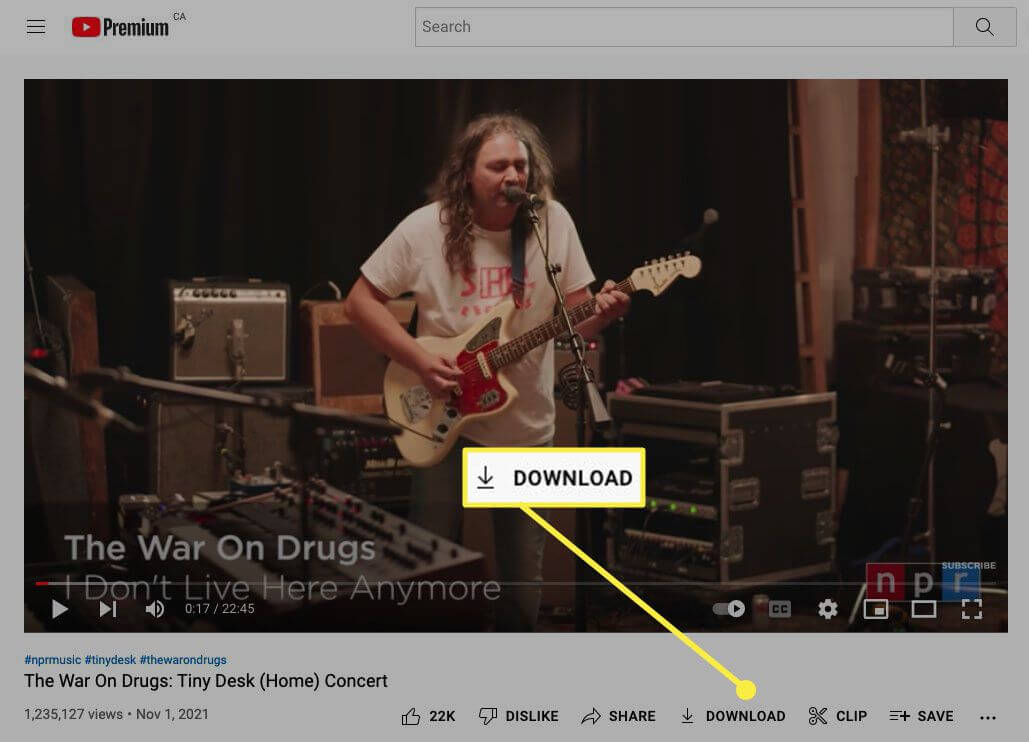
Task: Click the 1,235,127 views text
Action: tap(74, 714)
